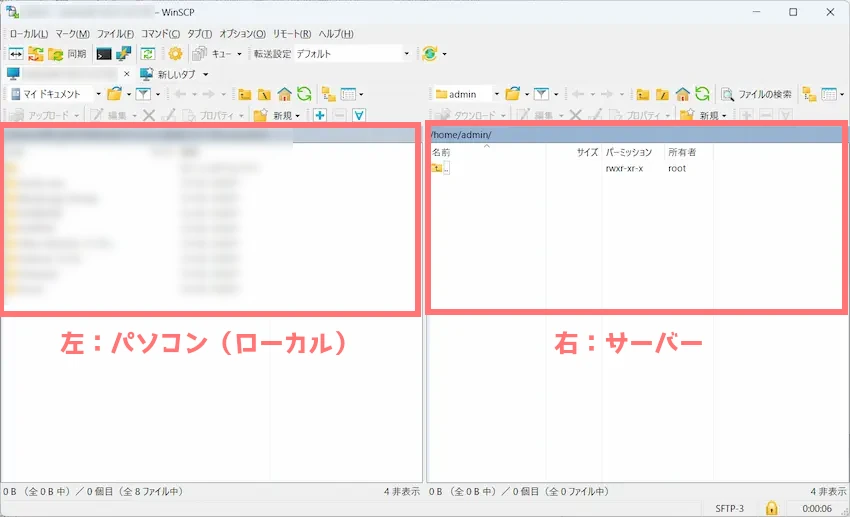This screenshot has height=517, width=850.
Task: Go to remote parent directory icon
Action: (643, 94)
